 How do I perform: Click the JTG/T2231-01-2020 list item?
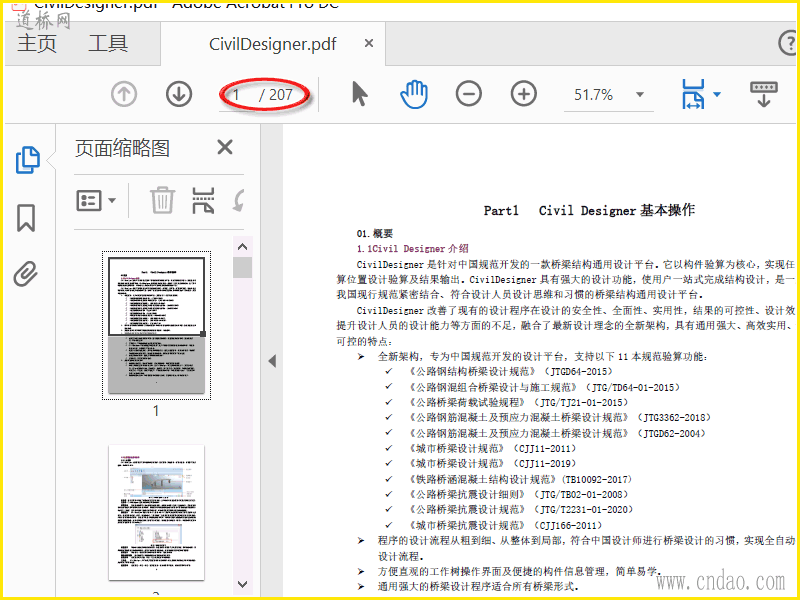coord(521,510)
